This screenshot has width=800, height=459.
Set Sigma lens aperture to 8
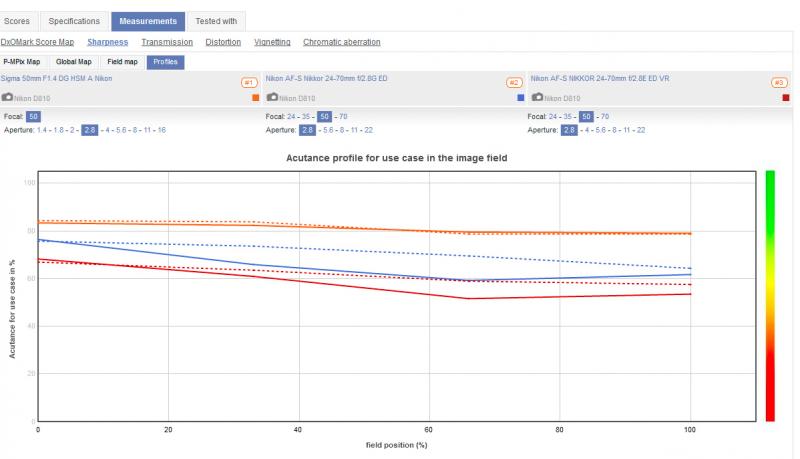point(135,130)
